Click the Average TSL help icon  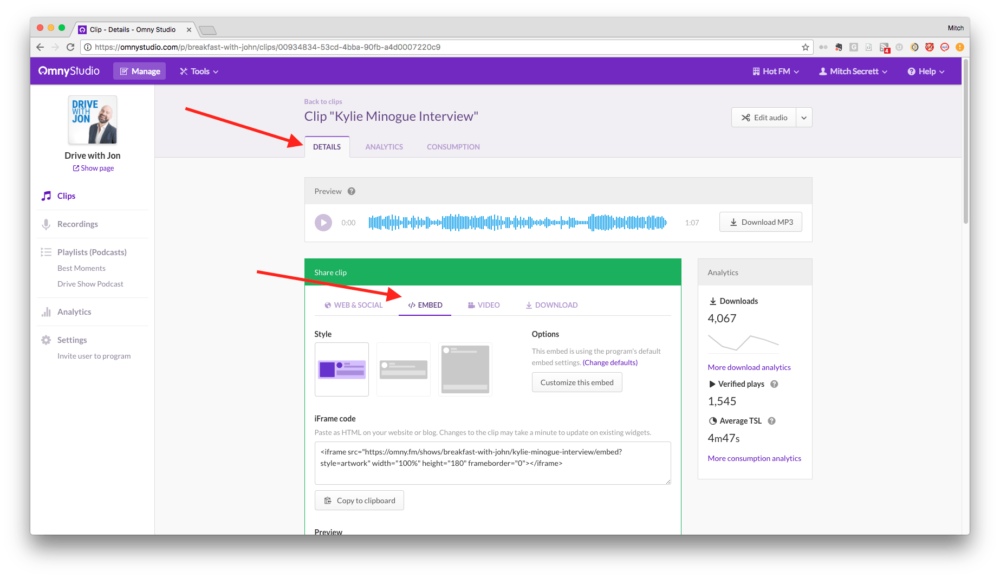pos(772,421)
